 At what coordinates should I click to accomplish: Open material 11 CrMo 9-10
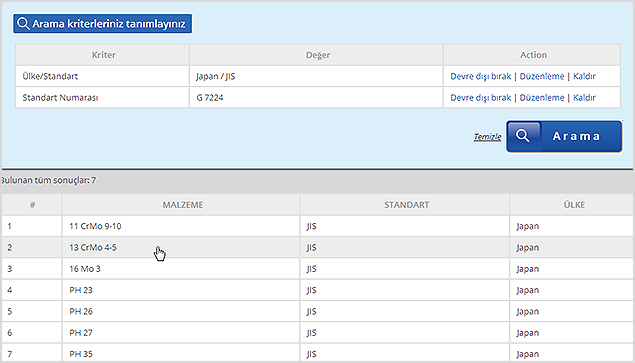[x=95, y=226]
